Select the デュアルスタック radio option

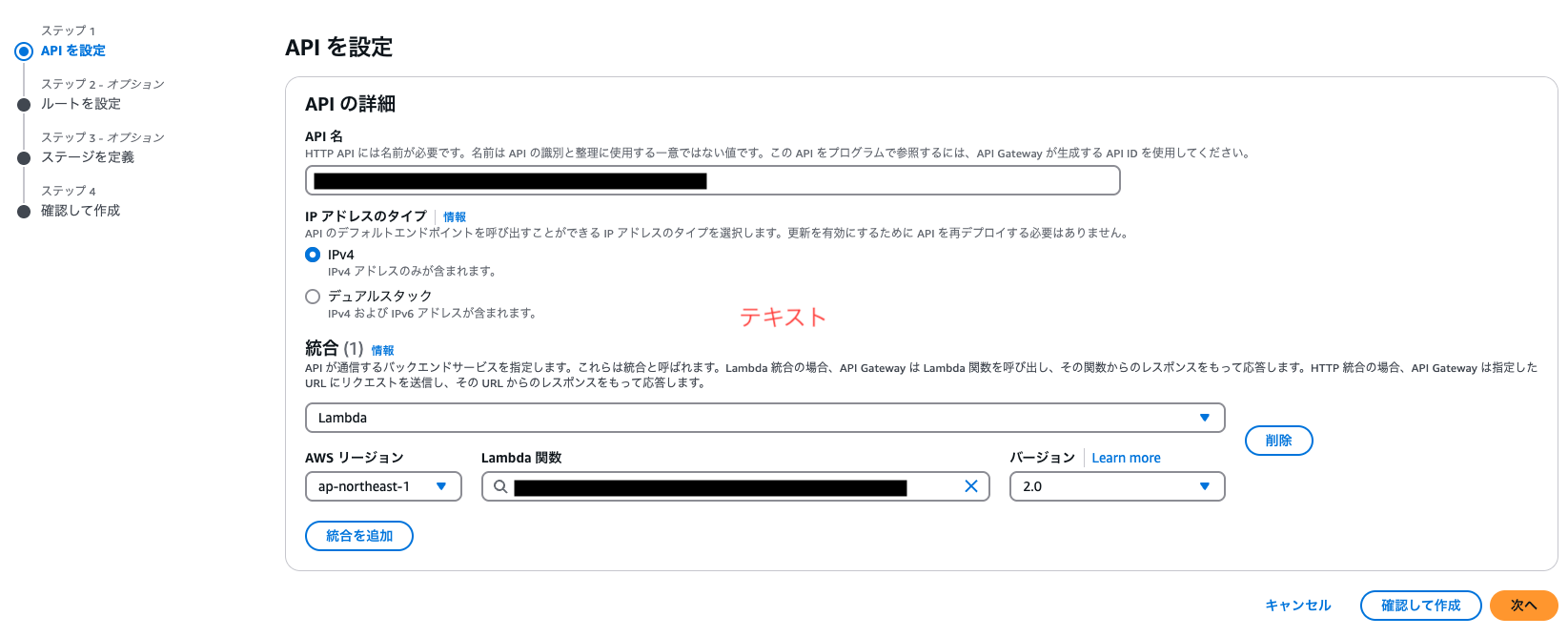313,297
